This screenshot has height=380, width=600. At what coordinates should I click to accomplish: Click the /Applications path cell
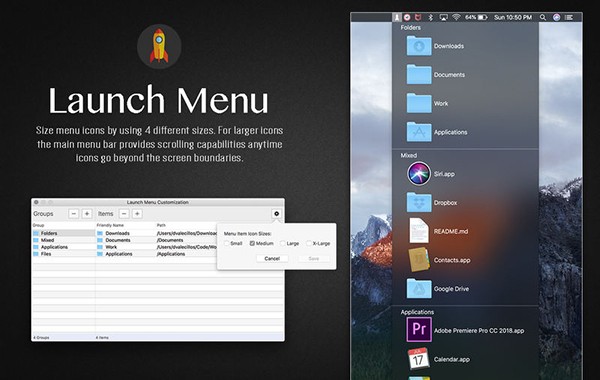(171, 254)
